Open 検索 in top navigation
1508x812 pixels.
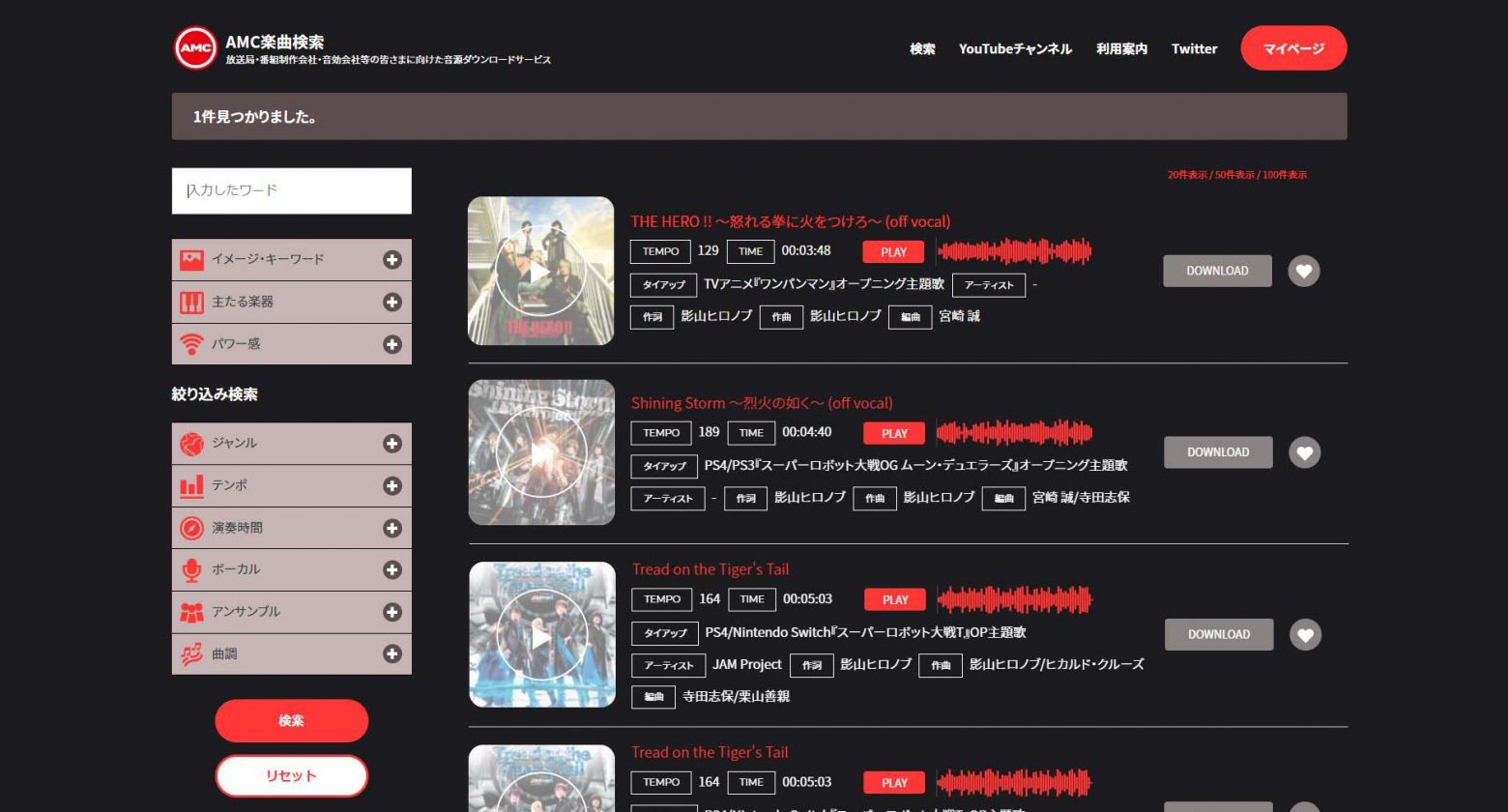coord(922,48)
